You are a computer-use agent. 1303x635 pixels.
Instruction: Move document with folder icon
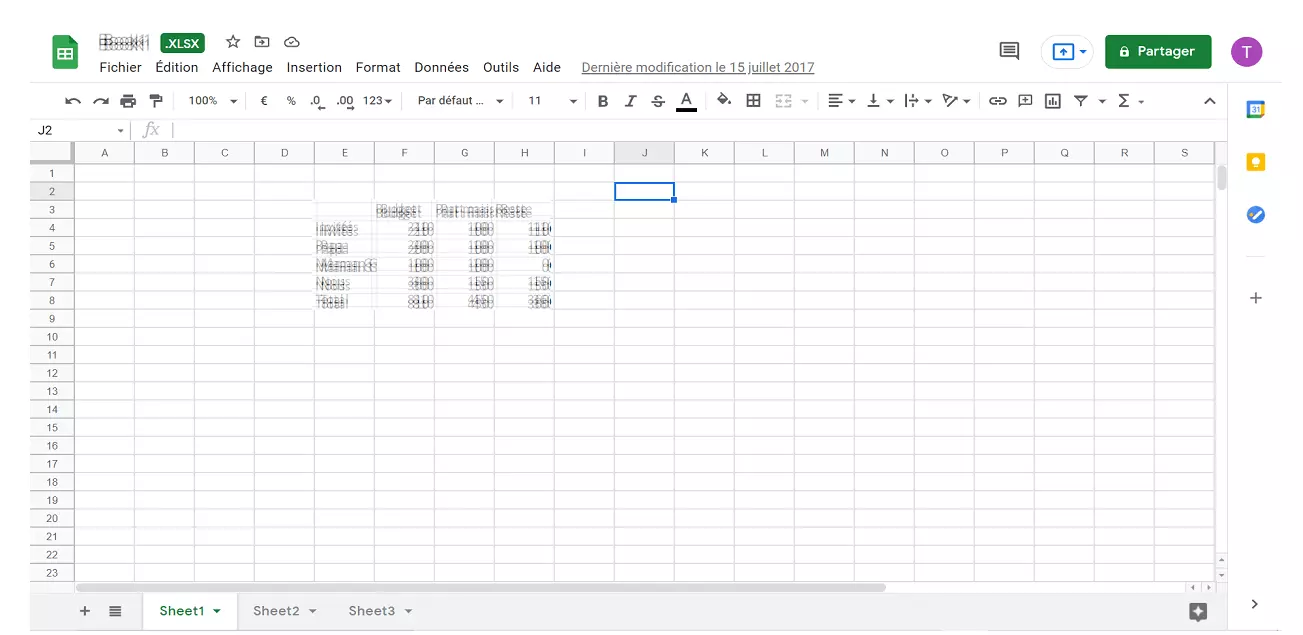[262, 42]
